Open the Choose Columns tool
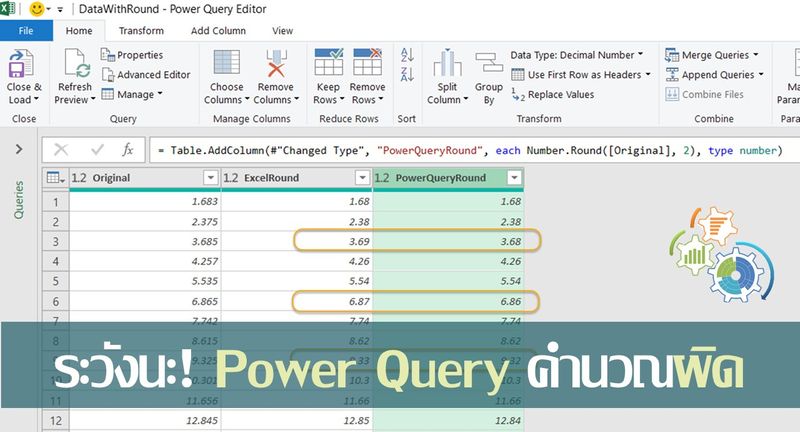Viewport: 800px width, 432px height. pyautogui.click(x=227, y=66)
